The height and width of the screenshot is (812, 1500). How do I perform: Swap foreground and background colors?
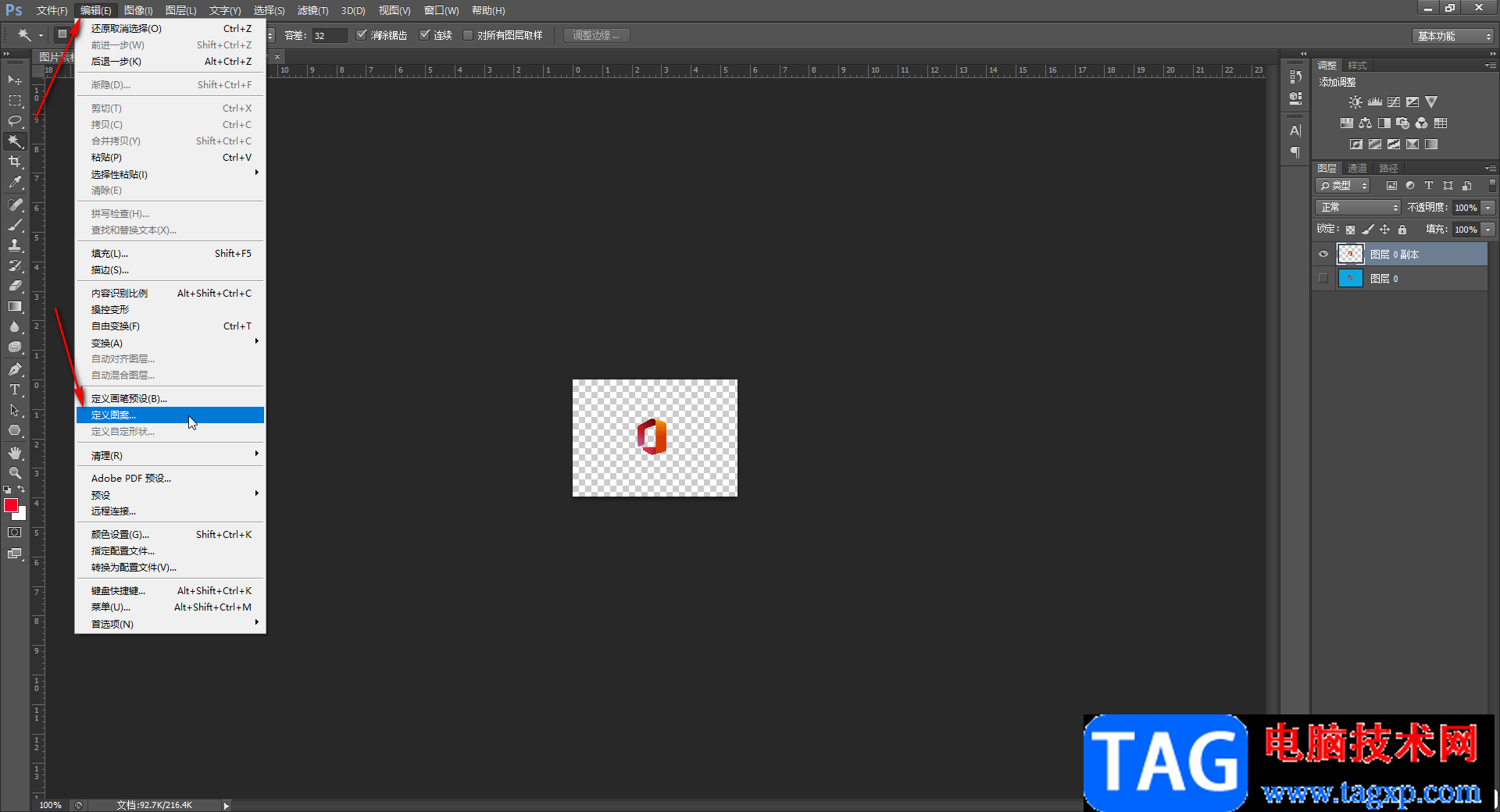coord(21,489)
